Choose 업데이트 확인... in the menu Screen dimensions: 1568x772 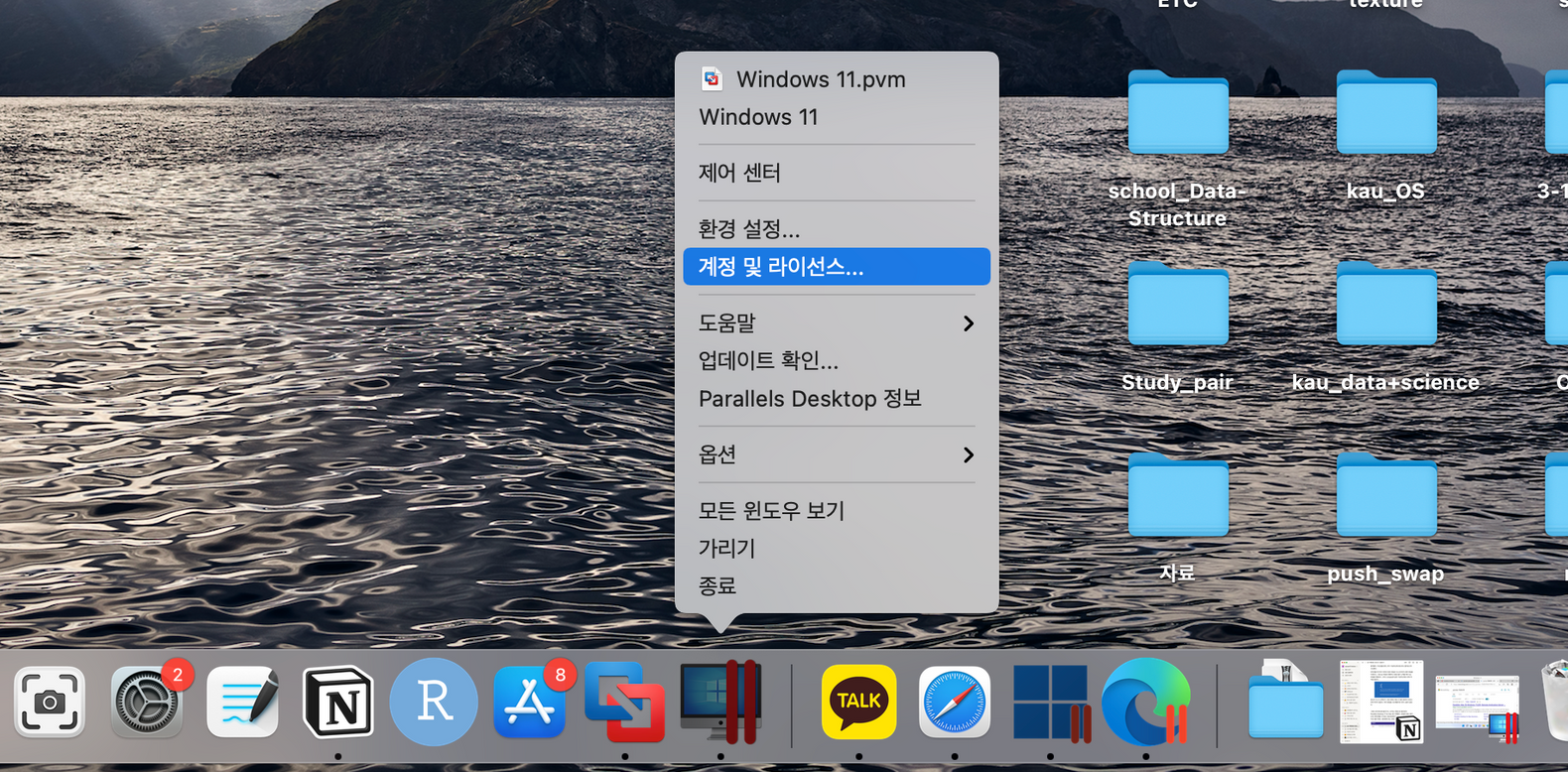tap(837, 361)
